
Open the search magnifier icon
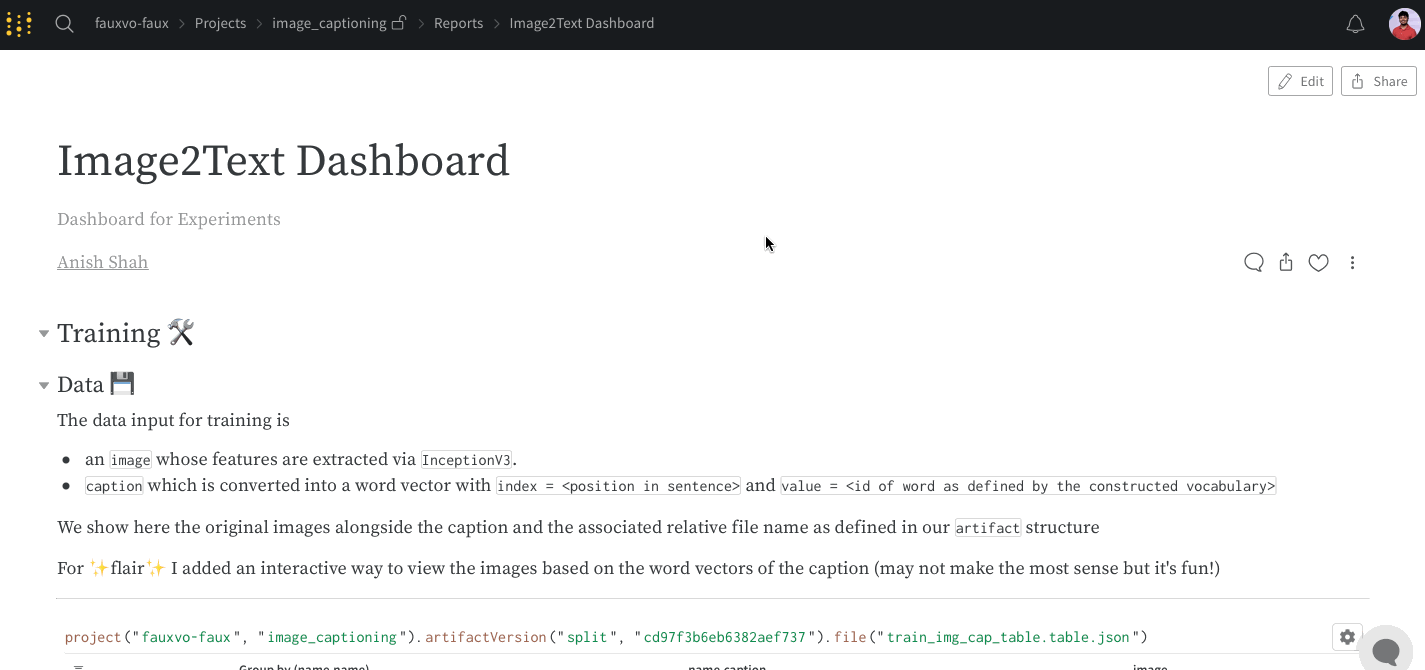coord(64,23)
